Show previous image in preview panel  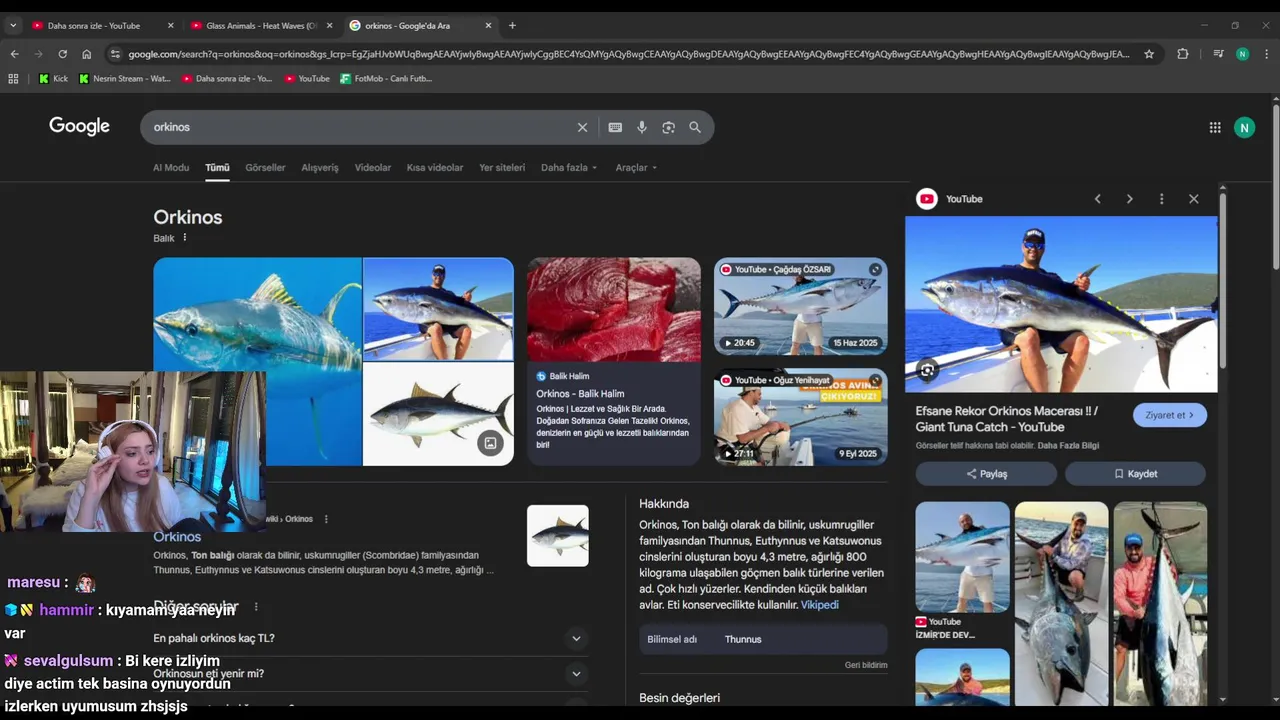click(x=1097, y=199)
